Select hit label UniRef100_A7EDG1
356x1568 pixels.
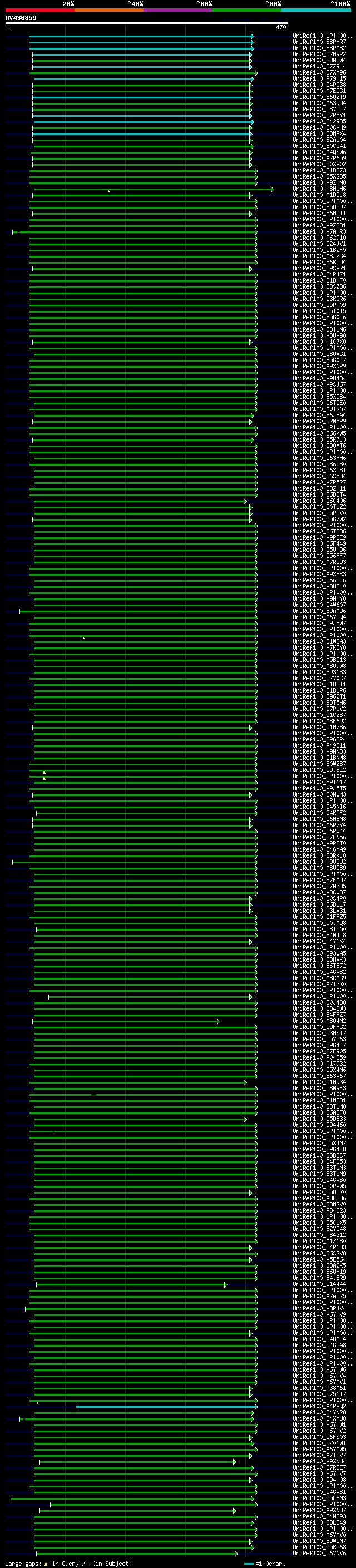[x=319, y=91]
